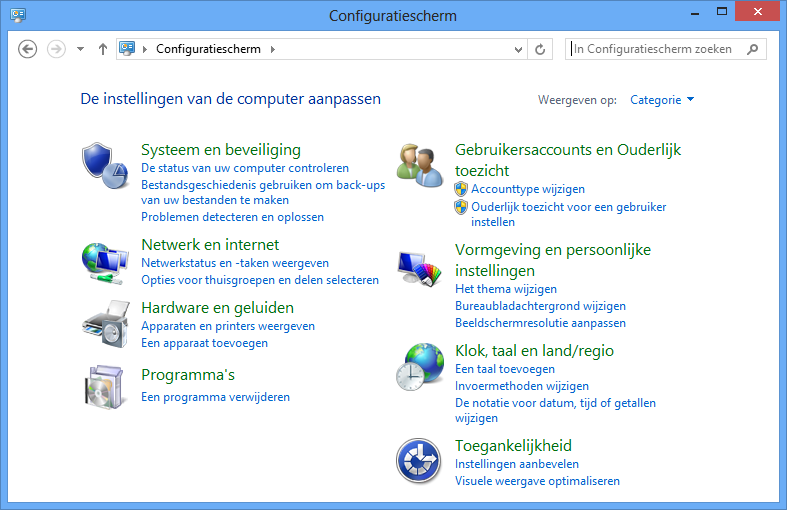Open Toegankelijkheid category heading

513,446
